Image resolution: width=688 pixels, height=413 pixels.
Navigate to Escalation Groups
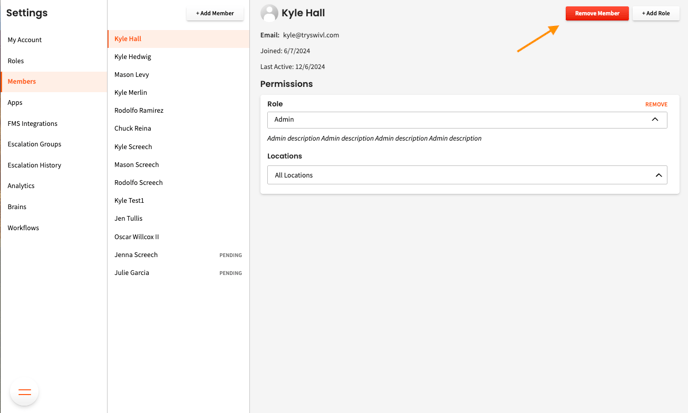point(35,144)
